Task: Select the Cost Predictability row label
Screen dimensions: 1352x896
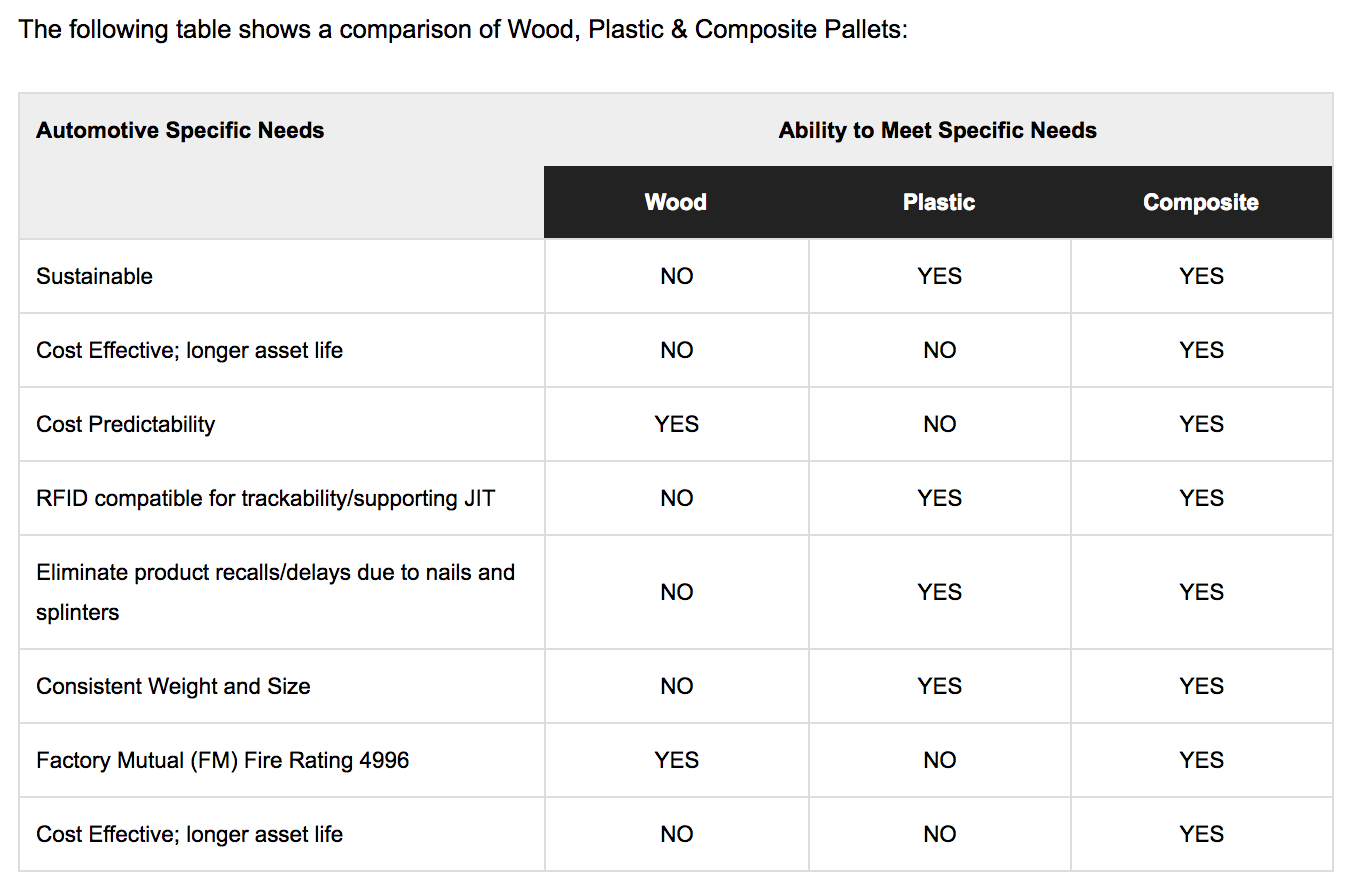Action: coord(125,424)
